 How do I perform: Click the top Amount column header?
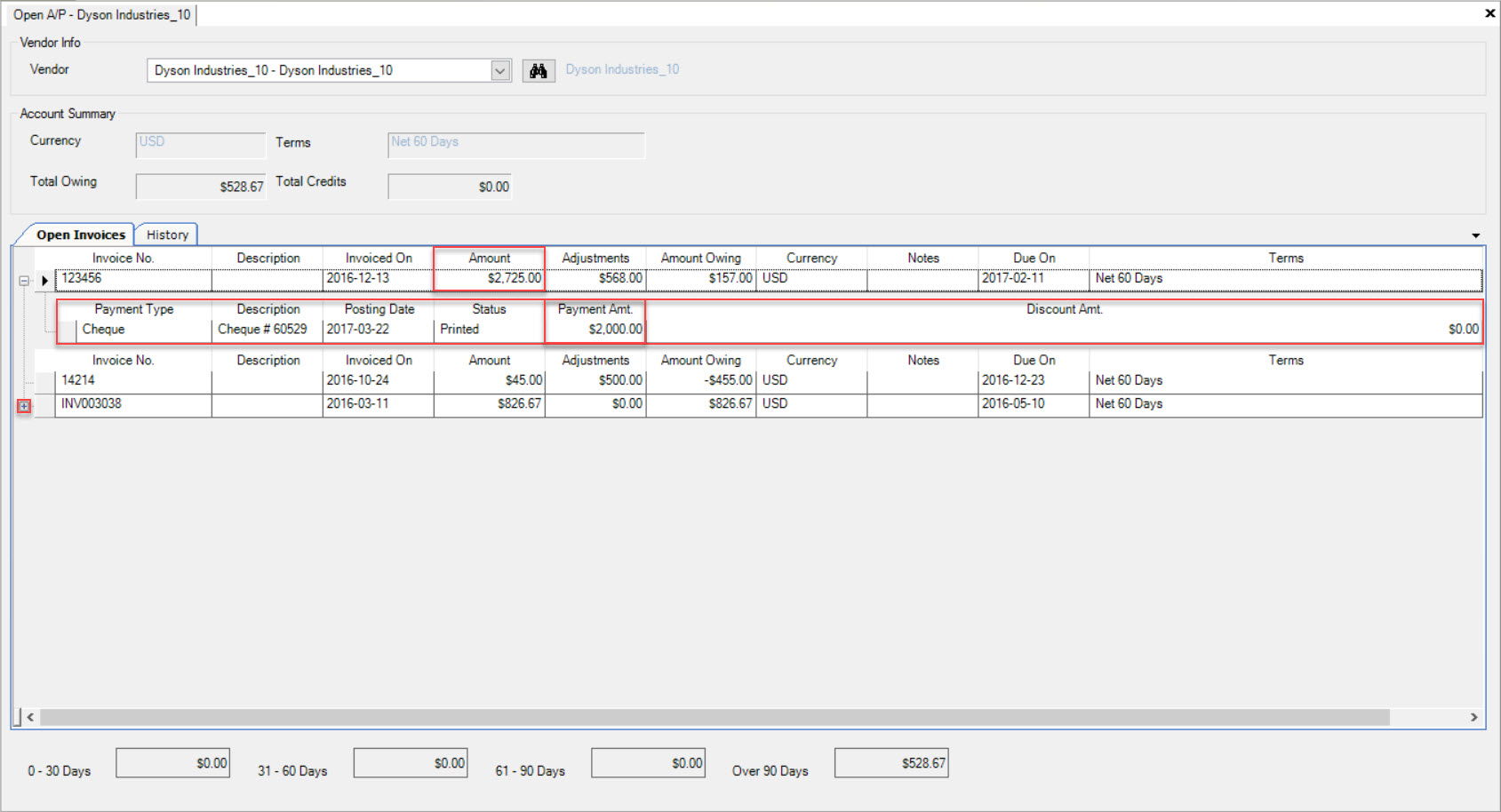(490, 258)
